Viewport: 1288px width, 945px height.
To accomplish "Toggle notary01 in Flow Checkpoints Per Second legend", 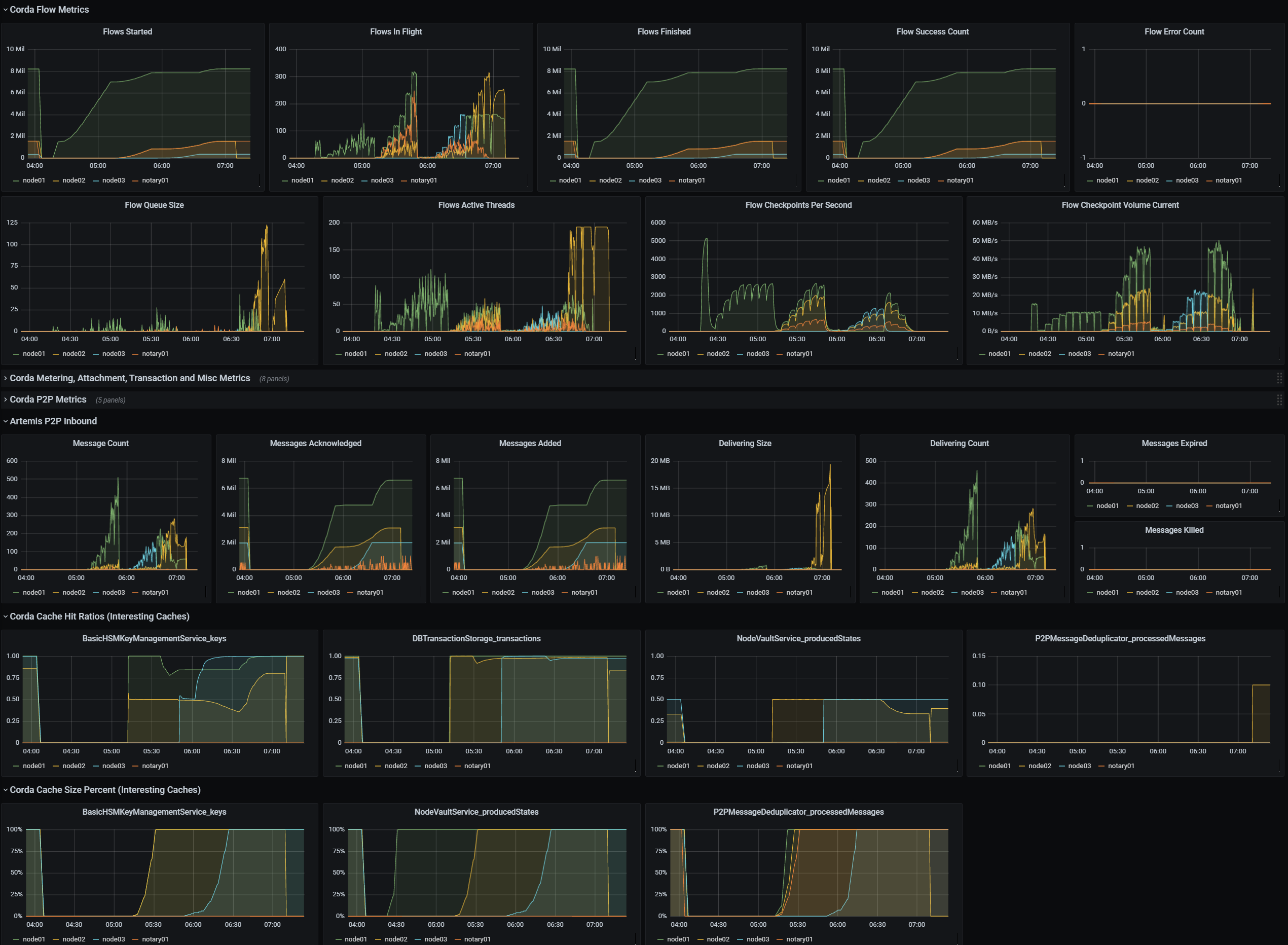I will pos(799,353).
